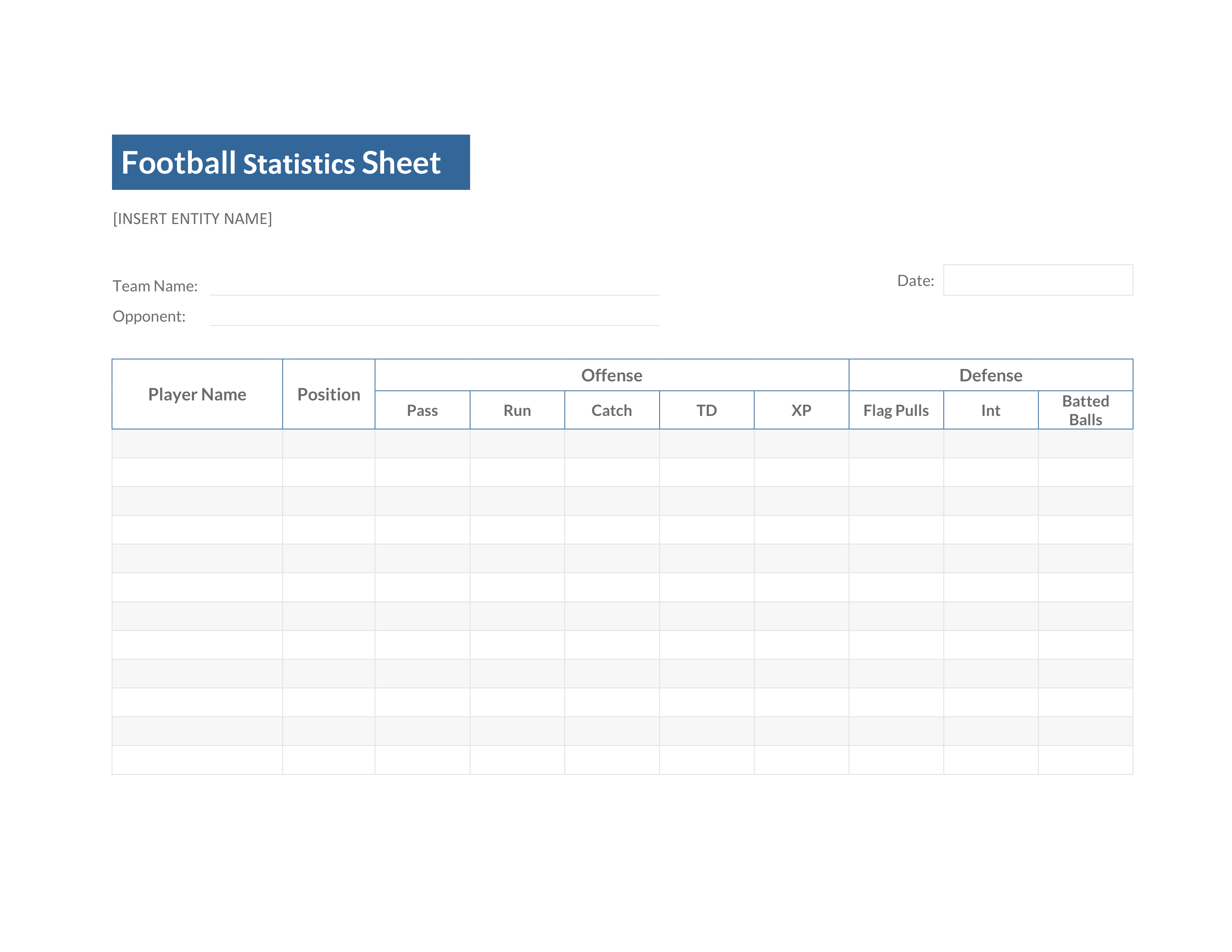1232x952 pixels.
Task: Select the Batted Balls column header
Action: click(1086, 410)
